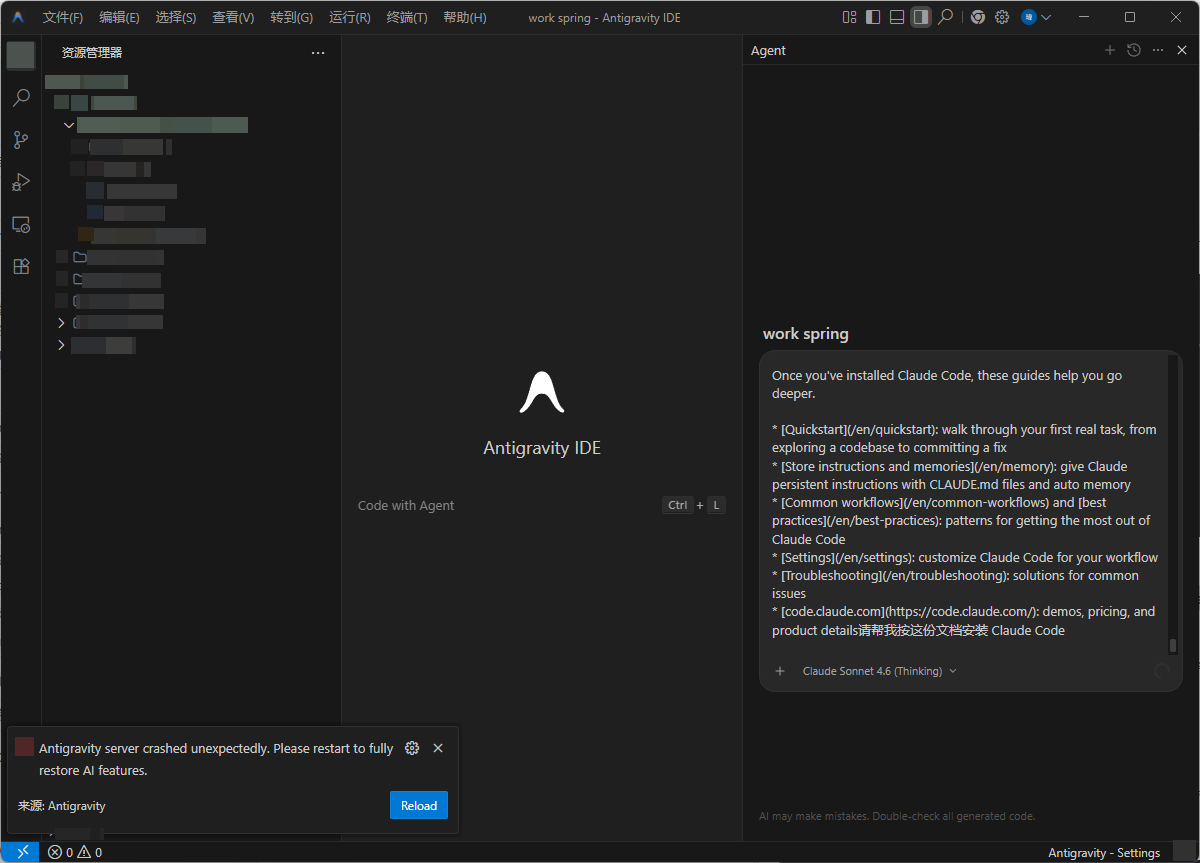Toggle the bottom panel
Screen dimensions: 1200x863
pyautogui.click(x=897, y=17)
